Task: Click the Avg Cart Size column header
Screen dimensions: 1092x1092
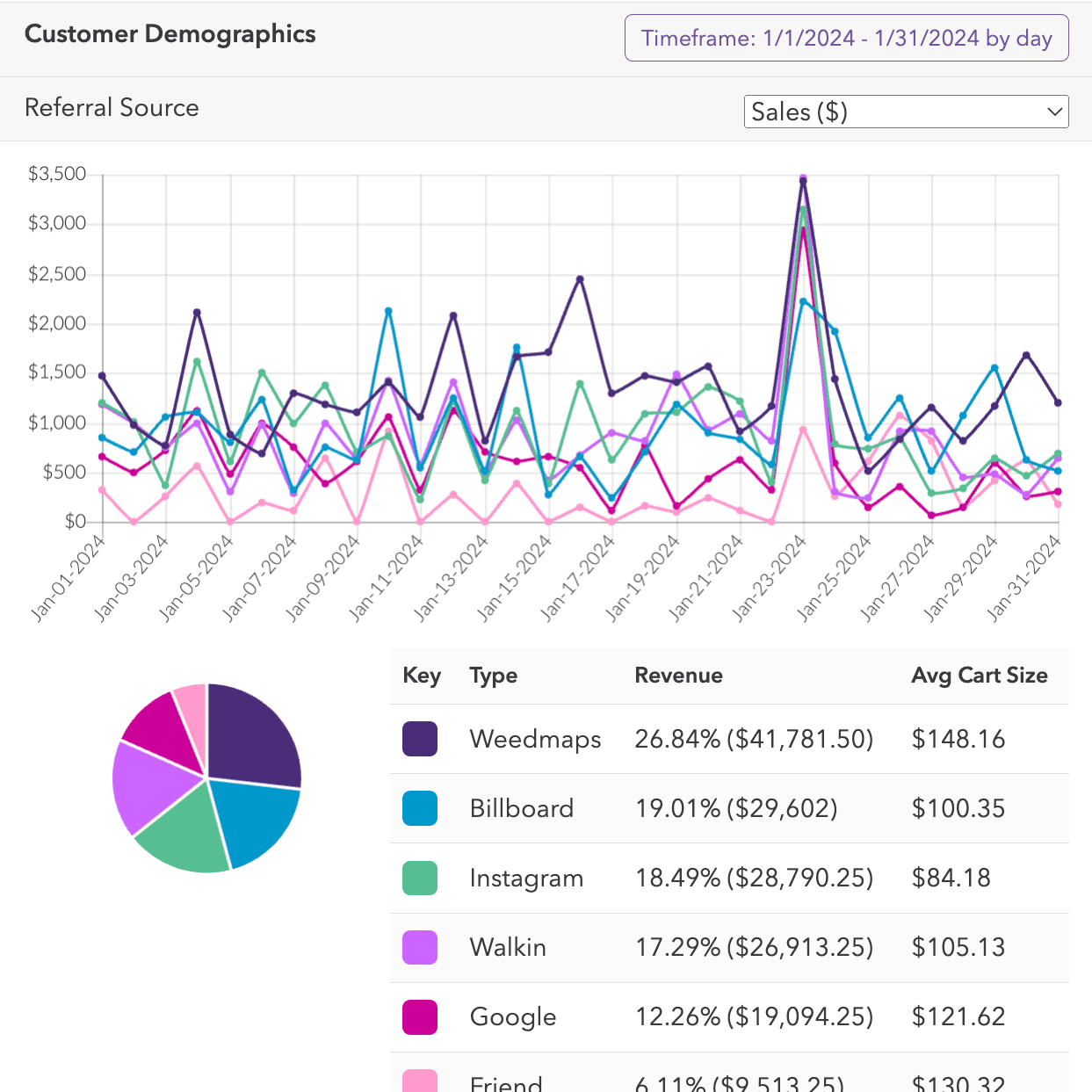Action: [x=980, y=676]
